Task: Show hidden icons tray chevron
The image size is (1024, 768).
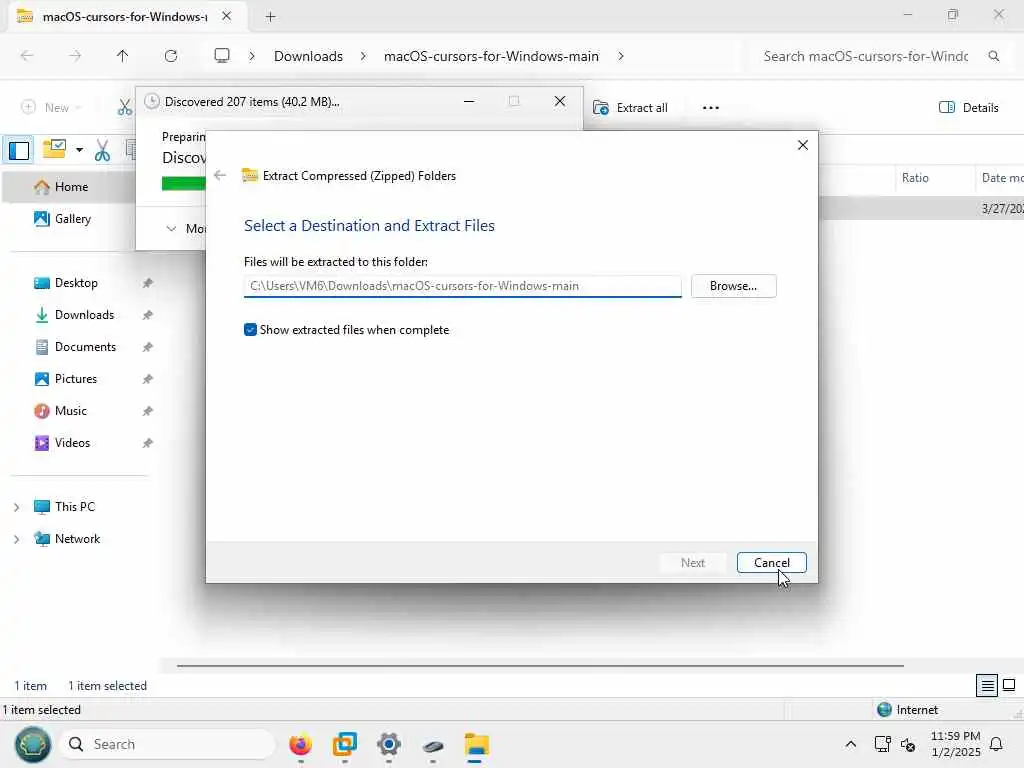Action: pos(850,744)
